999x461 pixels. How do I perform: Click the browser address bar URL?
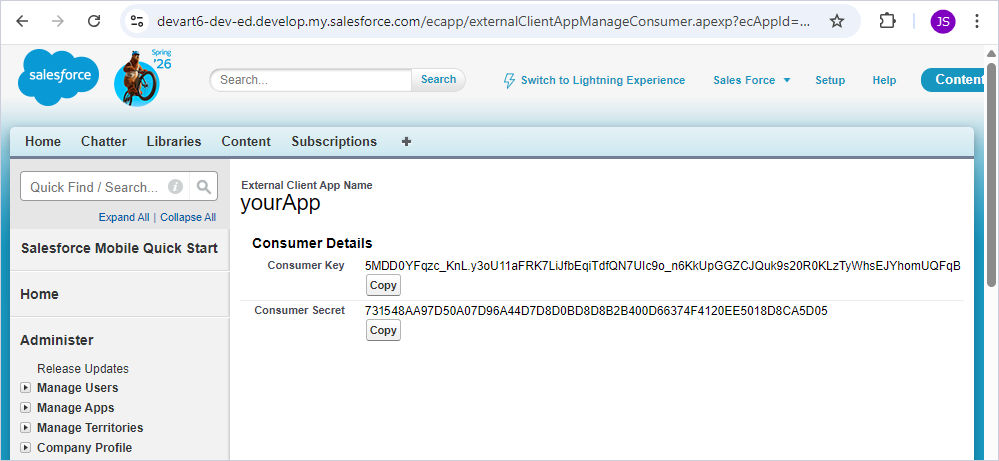click(x=484, y=22)
